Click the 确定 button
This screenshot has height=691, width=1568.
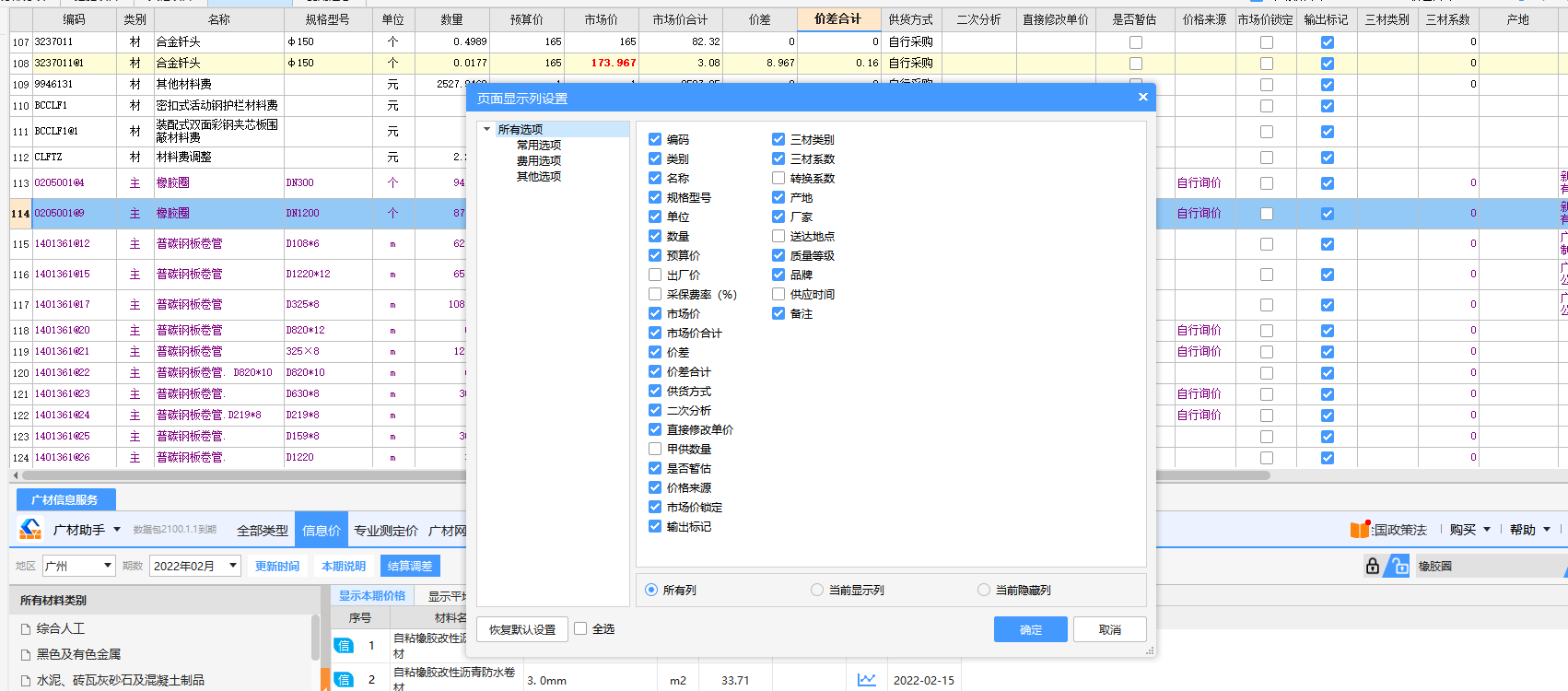point(1031,629)
